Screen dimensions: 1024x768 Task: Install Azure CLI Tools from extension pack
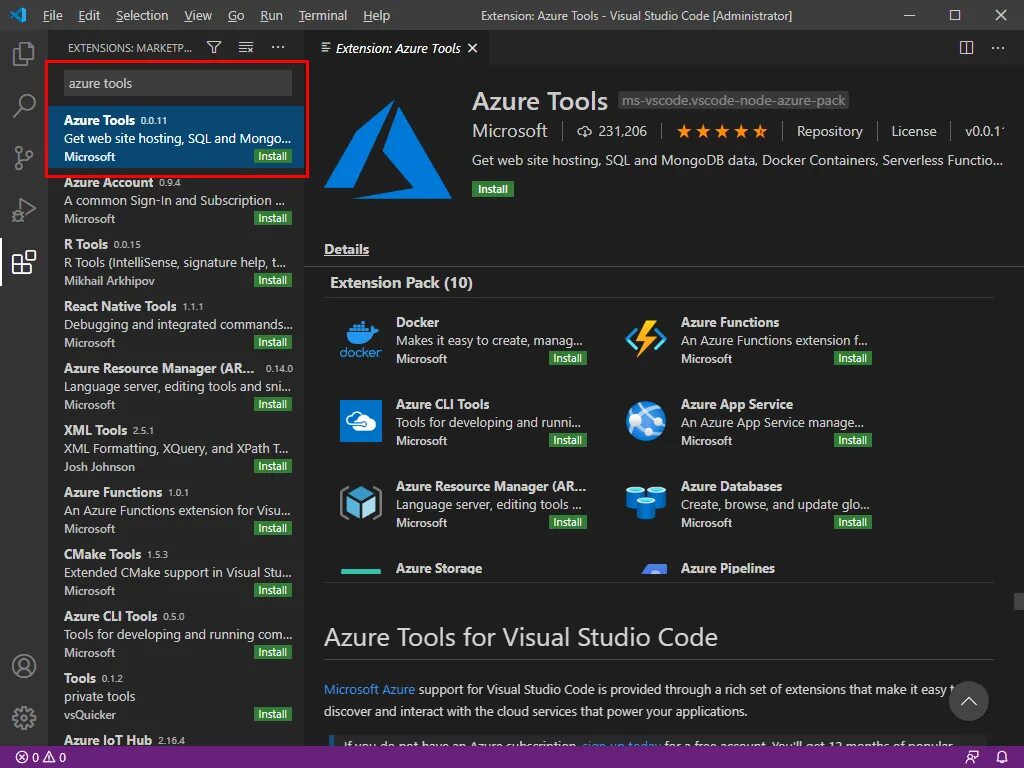click(x=568, y=440)
